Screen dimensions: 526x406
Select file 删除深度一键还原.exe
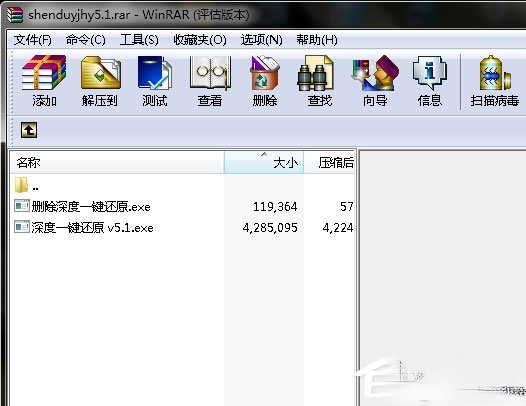click(x=91, y=207)
